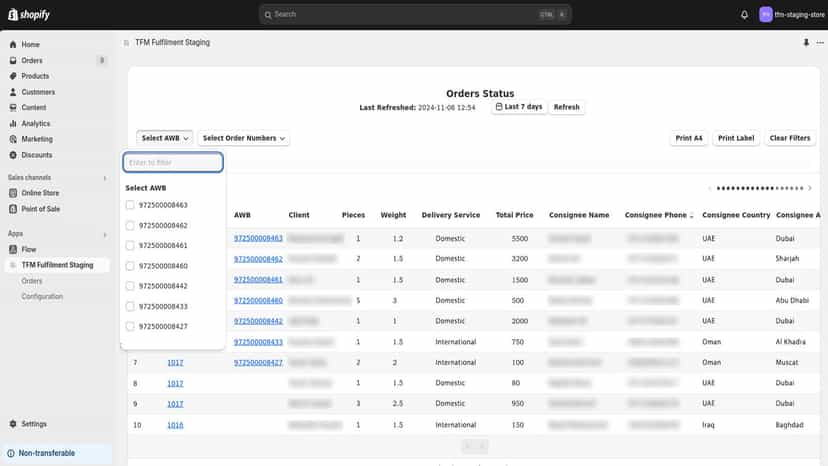Click the Shopify logo
Viewport: 828px width, 466px height.
click(x=29, y=15)
